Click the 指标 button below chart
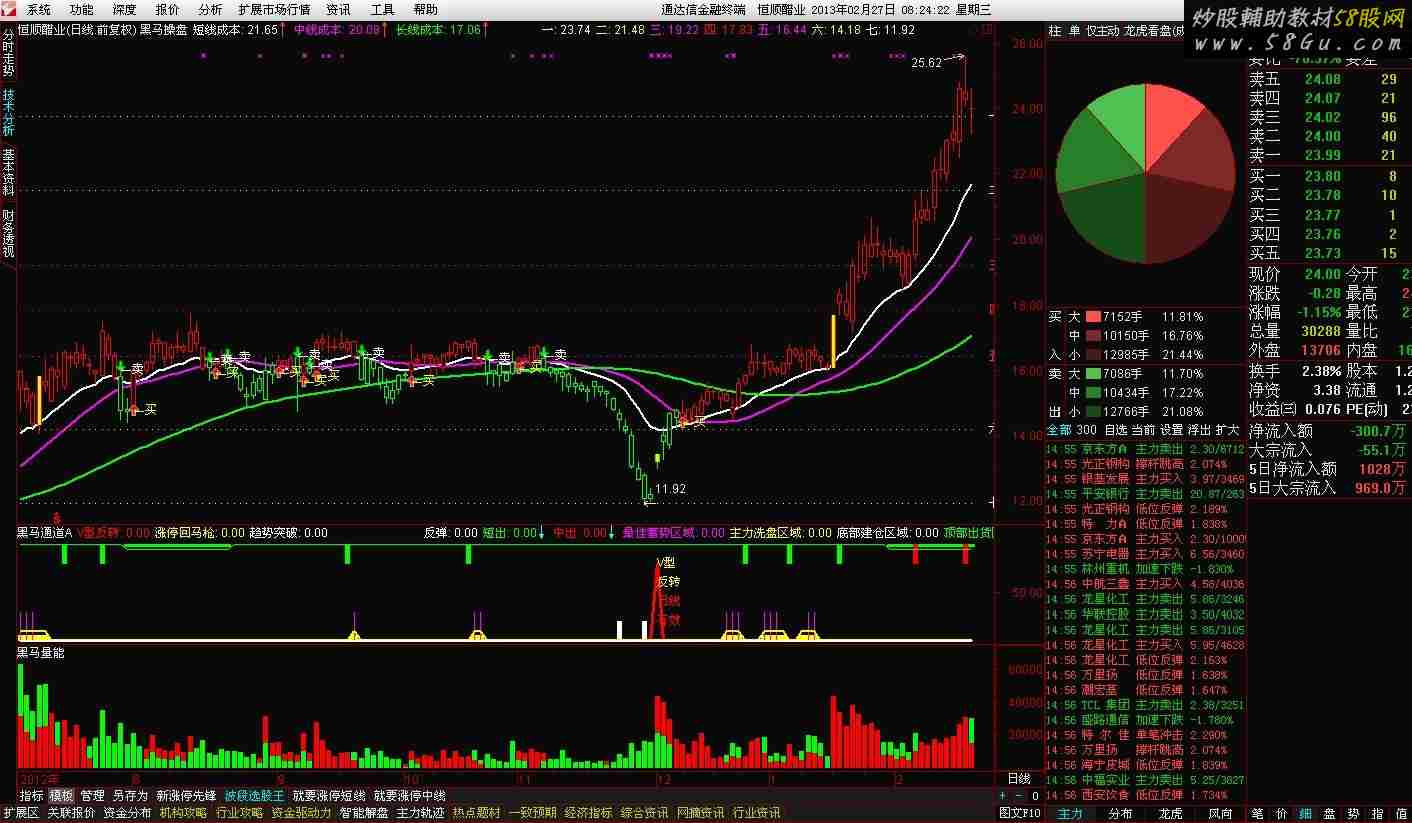Screen dimensions: 1412x823 (31, 796)
